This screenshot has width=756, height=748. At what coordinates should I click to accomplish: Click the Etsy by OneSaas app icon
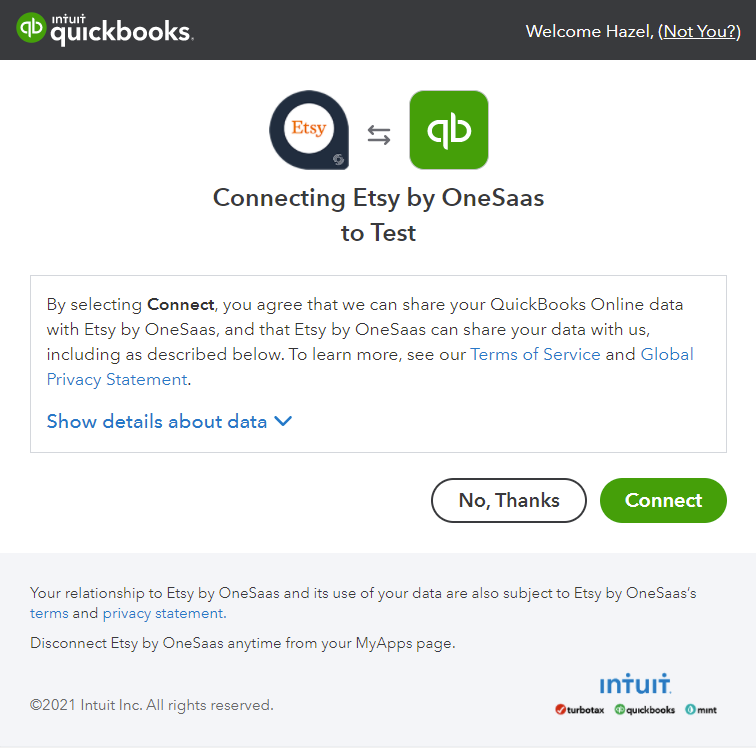(309, 130)
